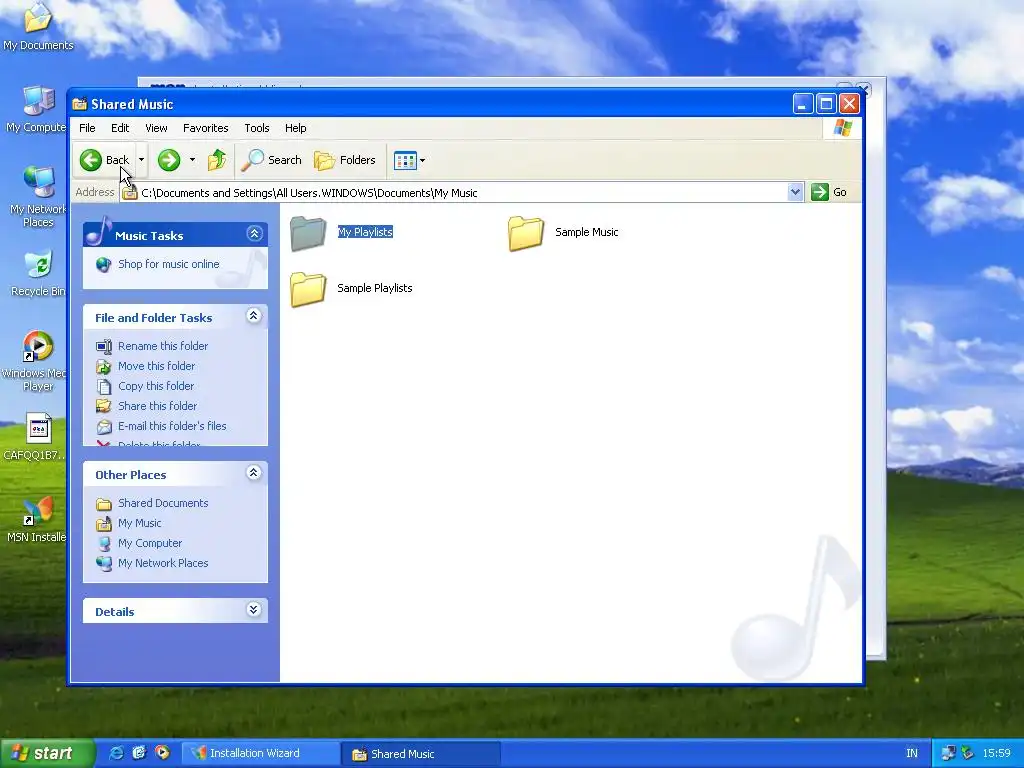
Task: Click Share this folder
Action: (157, 406)
